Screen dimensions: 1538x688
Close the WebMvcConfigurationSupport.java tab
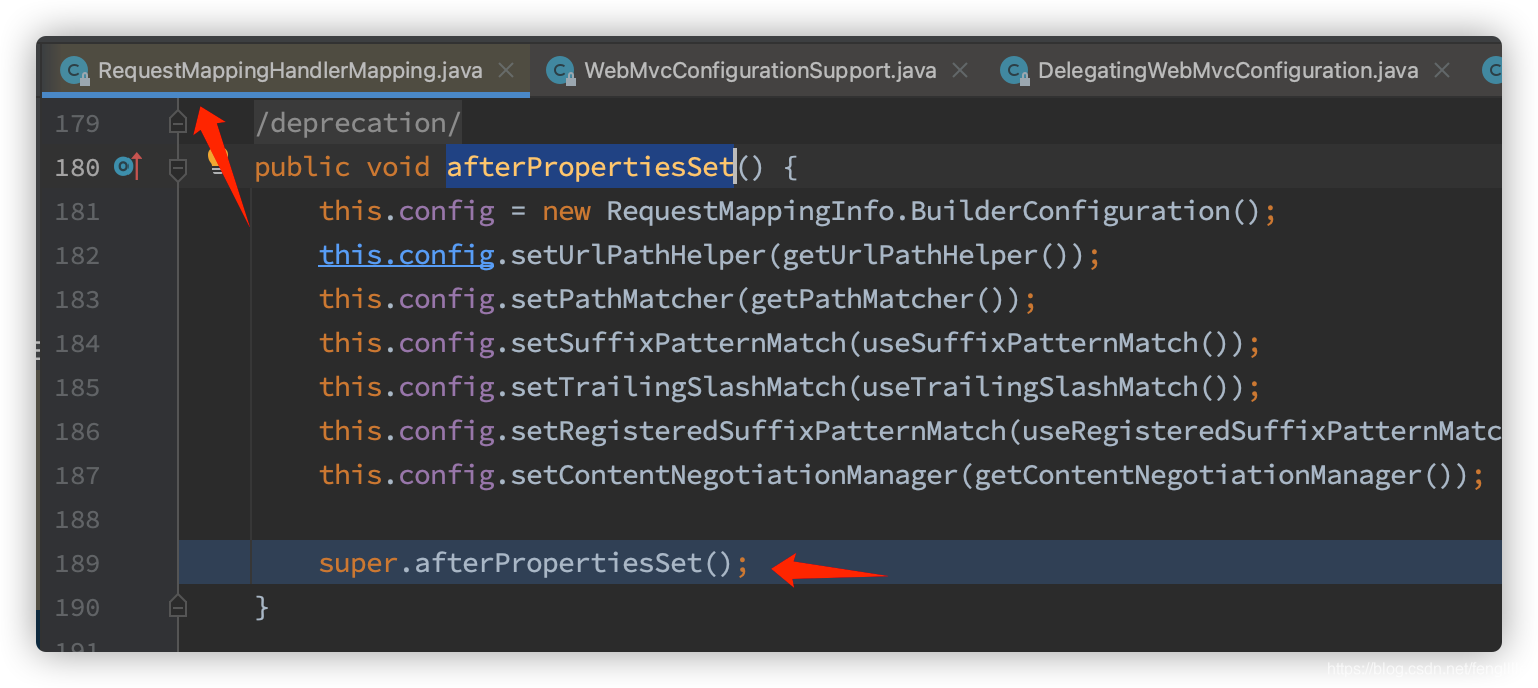pos(959,70)
